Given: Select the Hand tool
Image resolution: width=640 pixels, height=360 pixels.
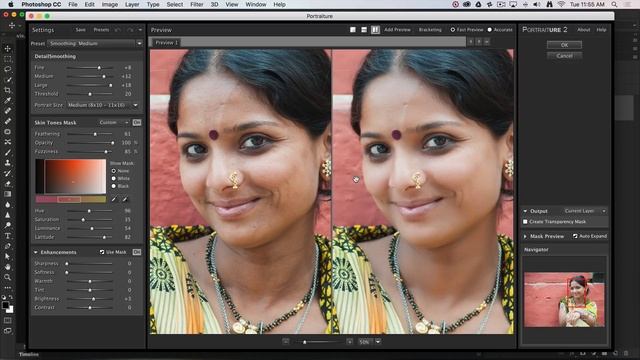Looking at the screenshot, I should [8, 267].
